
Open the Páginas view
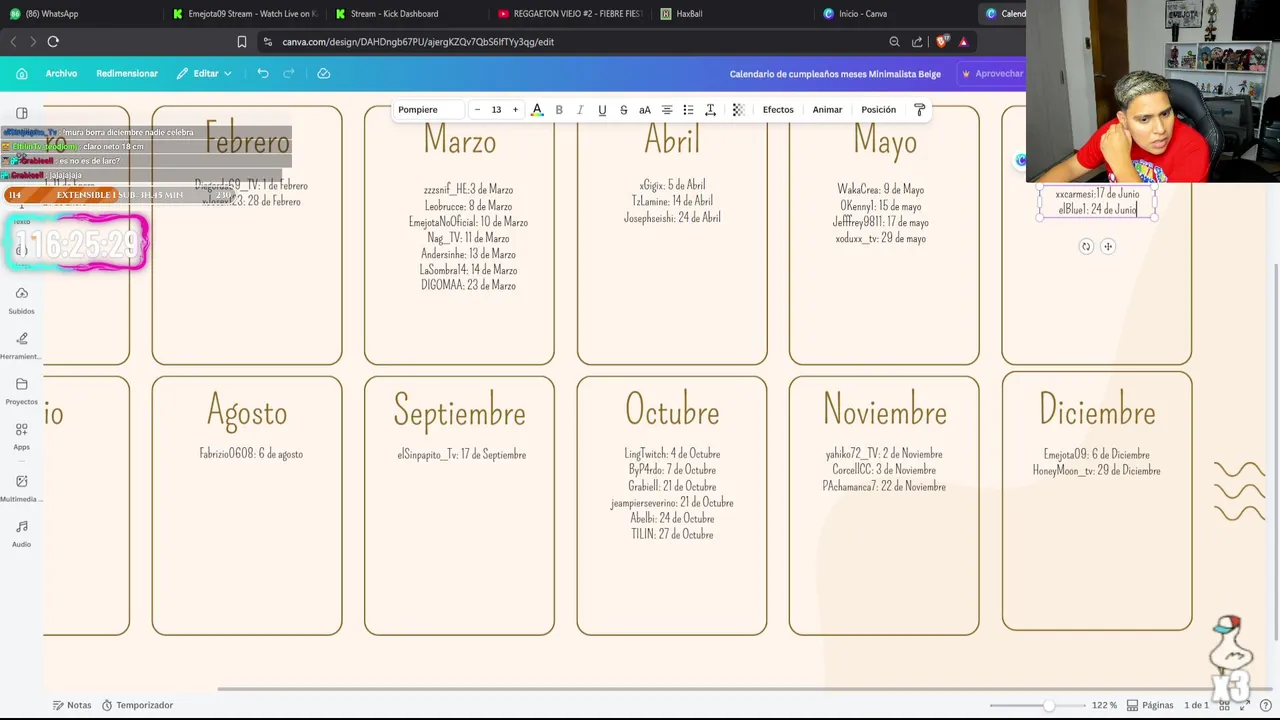click(x=1150, y=705)
